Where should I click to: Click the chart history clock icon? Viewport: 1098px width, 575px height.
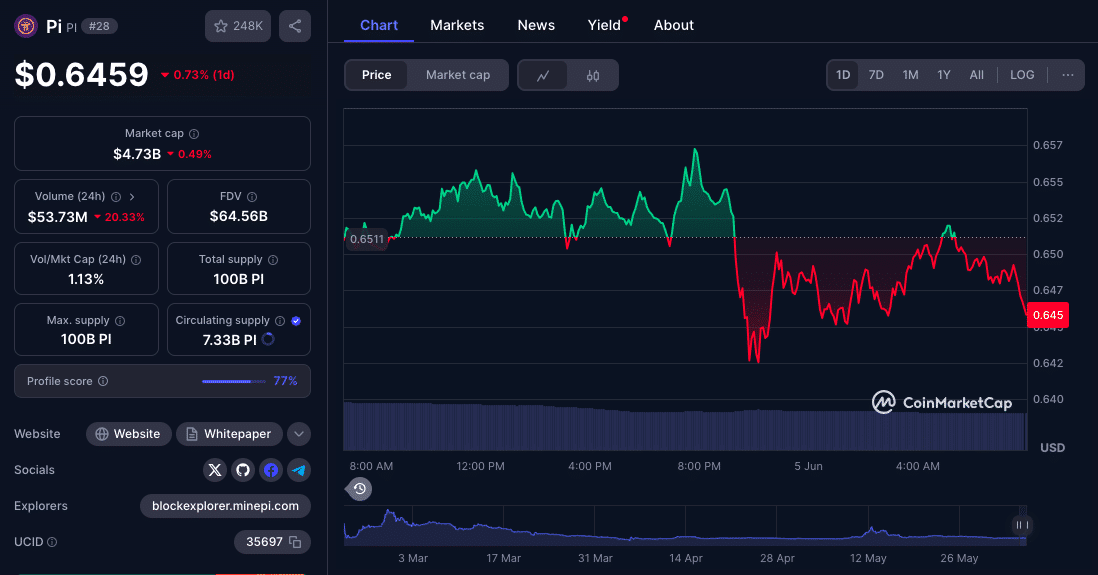(359, 489)
